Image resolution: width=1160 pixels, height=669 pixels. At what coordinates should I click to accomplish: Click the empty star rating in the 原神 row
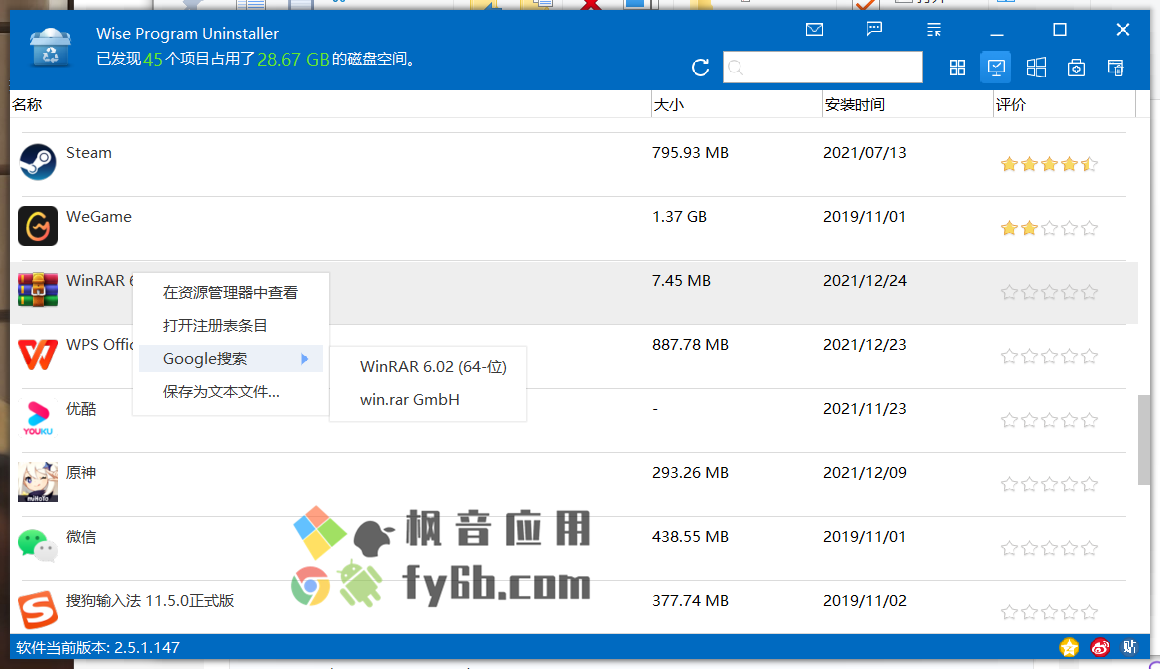1049,485
